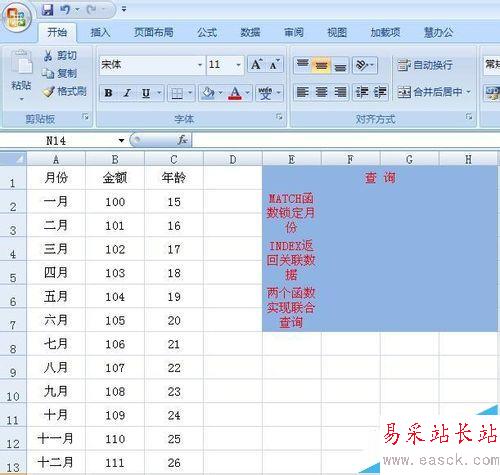The height and width of the screenshot is (475, 500).
Task: Open the 视图 tab
Action: 337,32
